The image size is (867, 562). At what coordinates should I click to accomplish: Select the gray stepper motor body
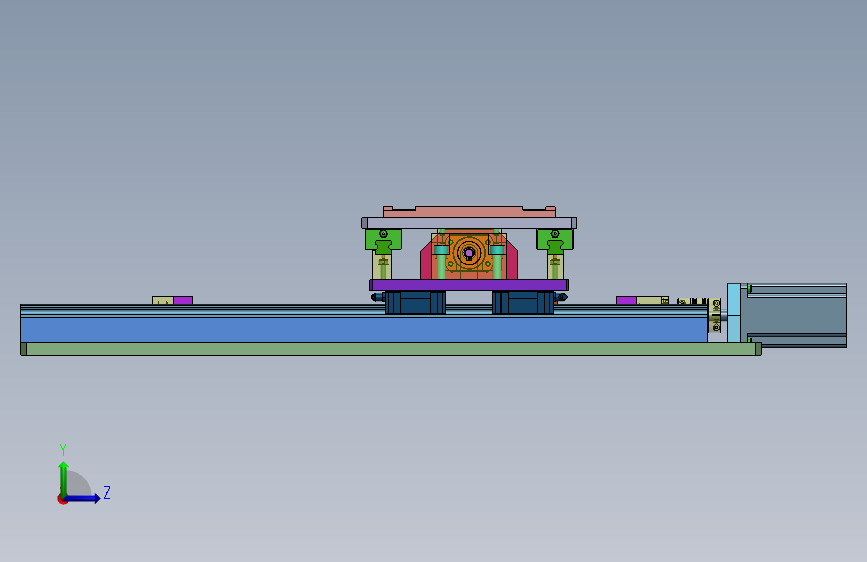(x=797, y=316)
